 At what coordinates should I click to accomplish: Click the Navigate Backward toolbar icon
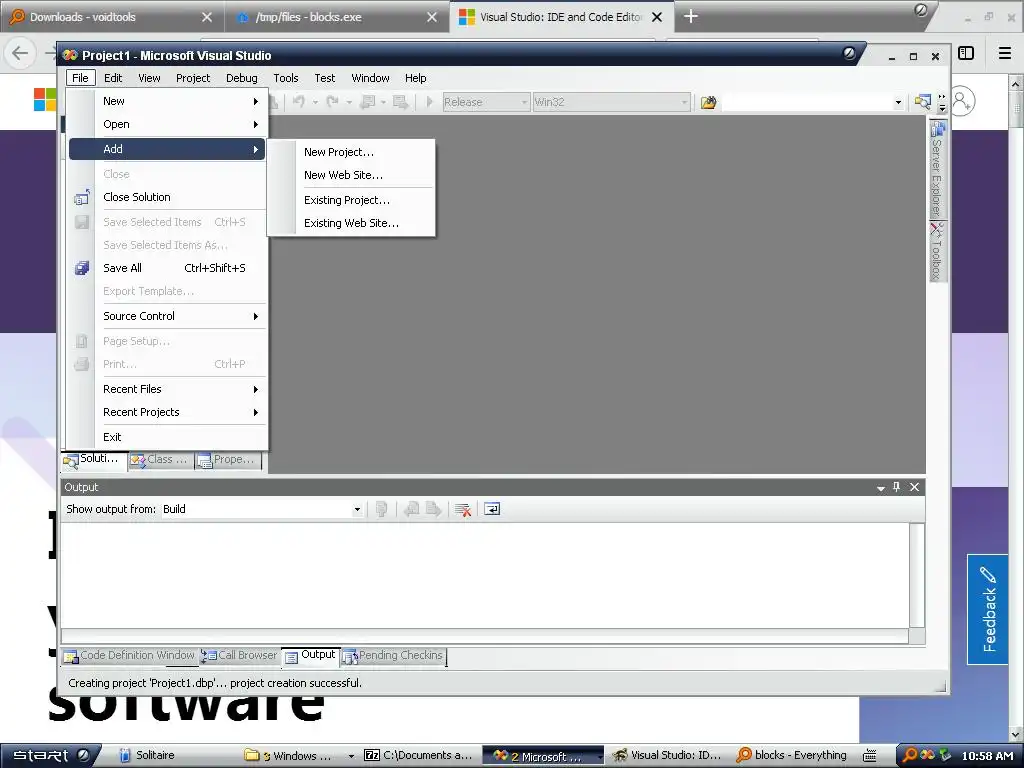pyautogui.click(x=368, y=102)
